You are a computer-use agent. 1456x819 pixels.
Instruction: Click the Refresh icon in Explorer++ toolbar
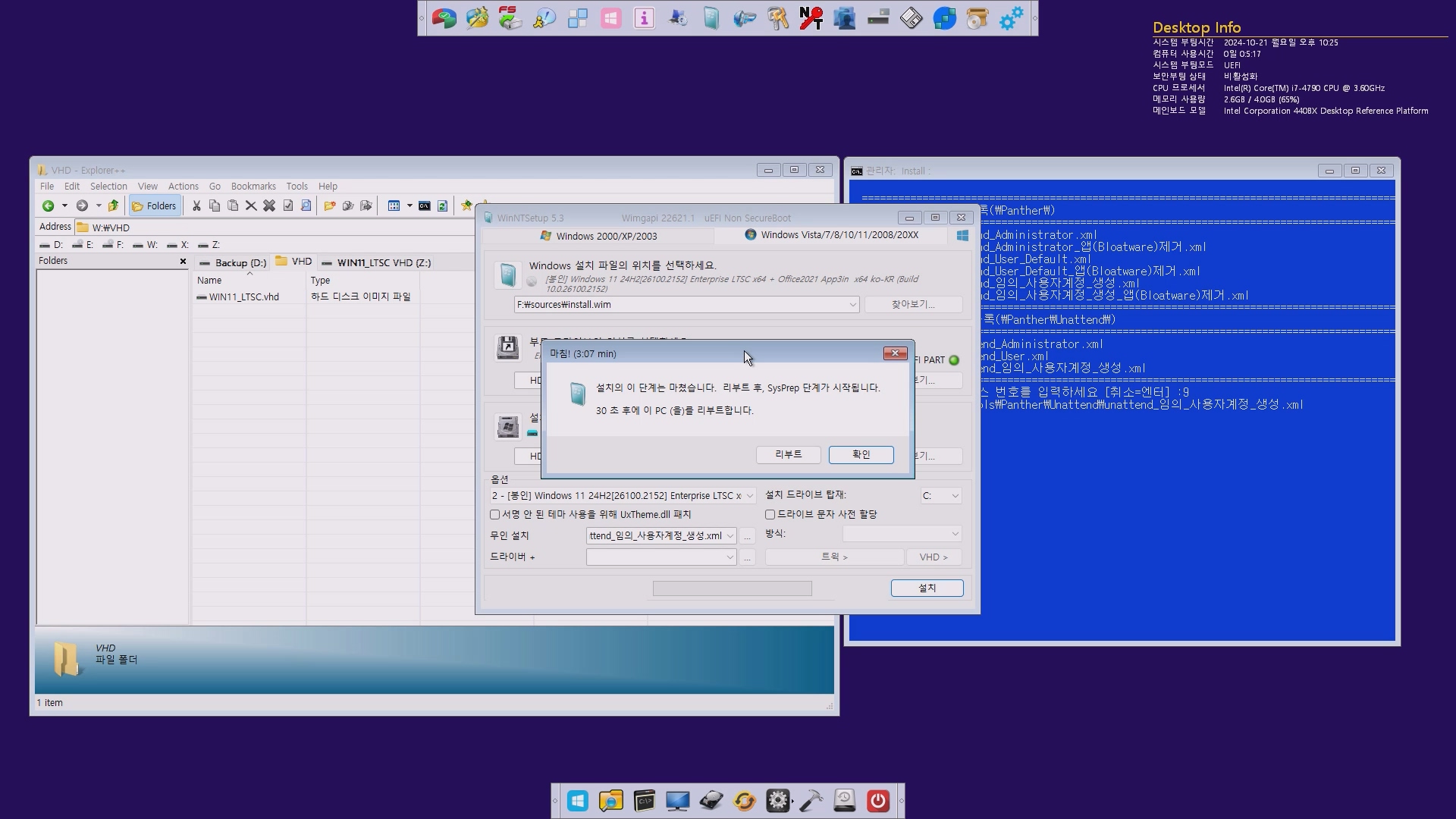442,206
